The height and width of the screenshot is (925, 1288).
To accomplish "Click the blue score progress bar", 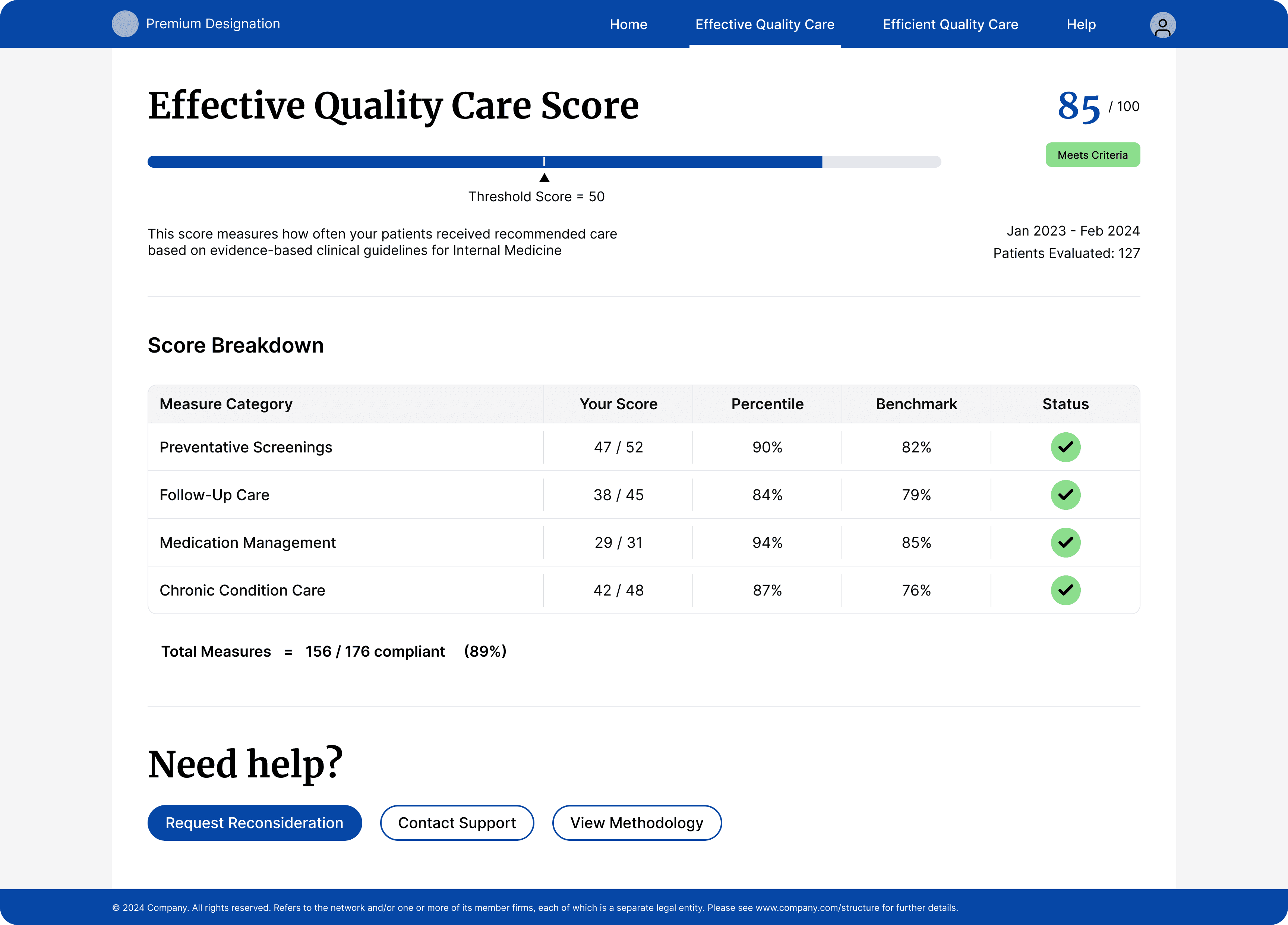I will (398, 162).
